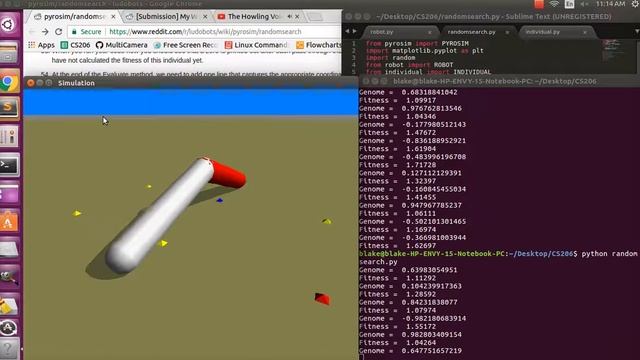The image size is (640, 360).
Task: Click Chrome's back arrow
Action: [31, 31]
